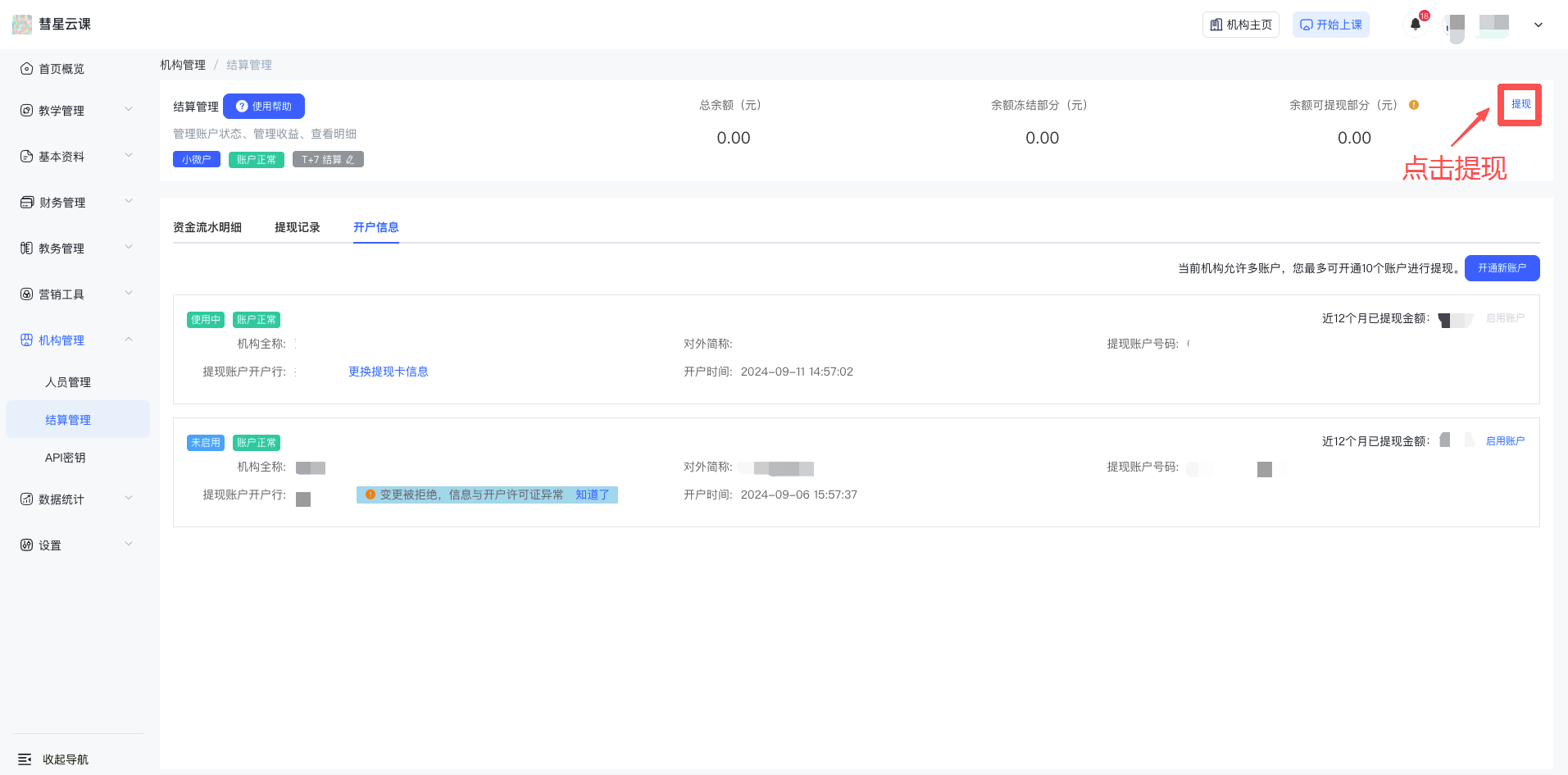Switch to the 提现记录 tab
Screen dimensions: 1568x775
tap(297, 227)
